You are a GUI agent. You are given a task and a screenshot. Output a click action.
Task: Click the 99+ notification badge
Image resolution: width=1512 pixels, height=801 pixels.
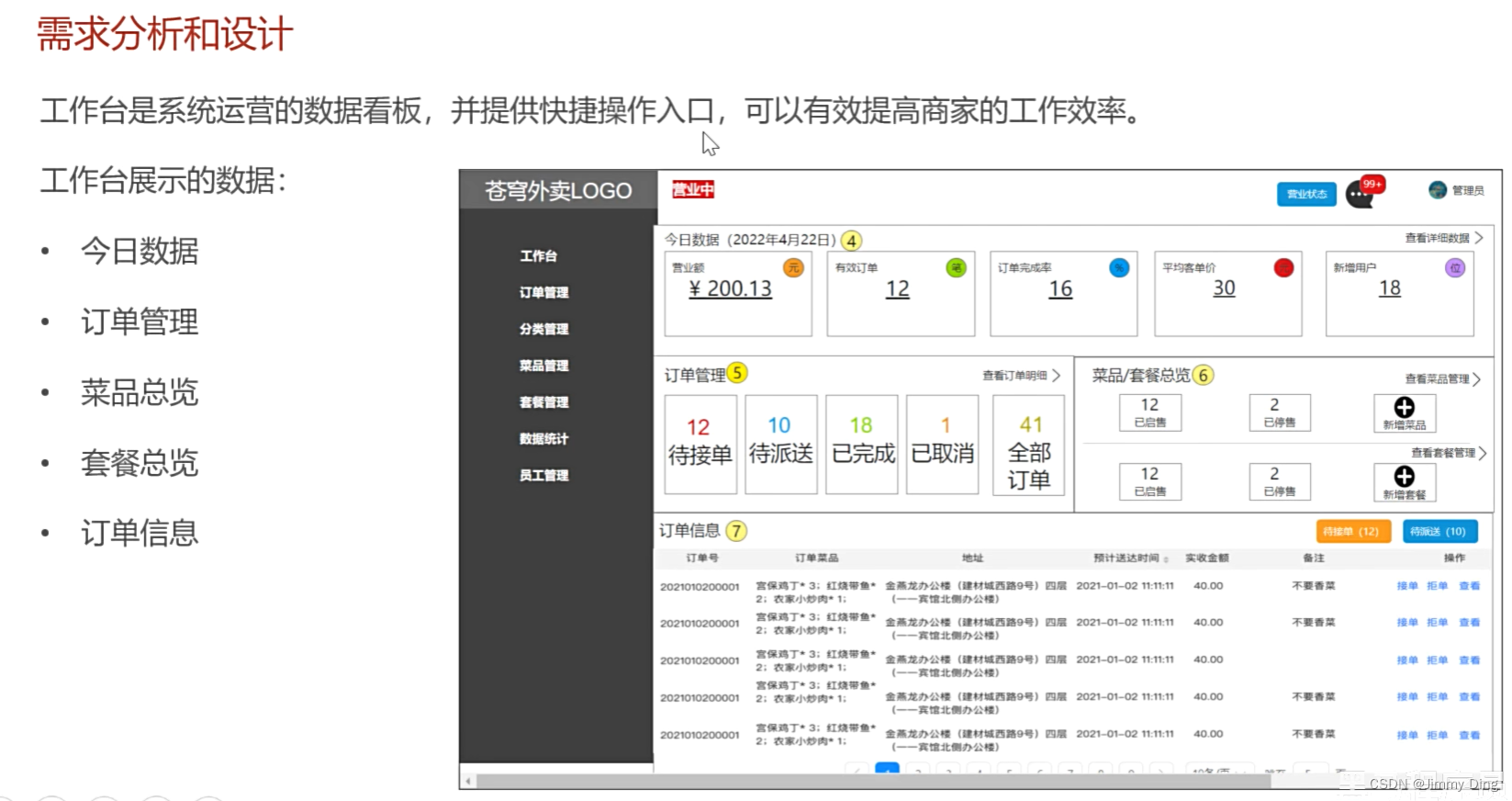pos(1372,184)
